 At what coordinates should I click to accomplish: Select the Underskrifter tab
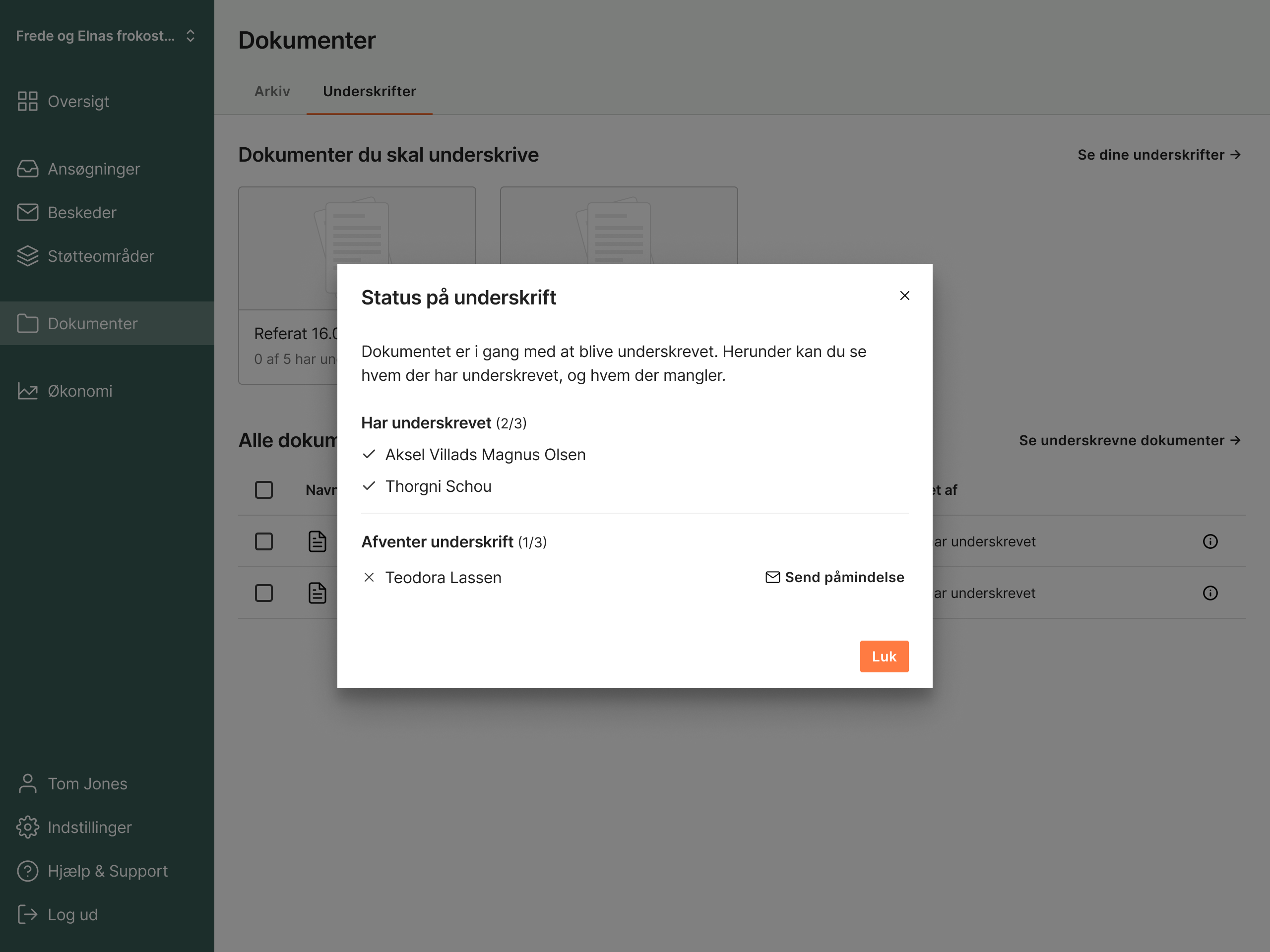pyautogui.click(x=369, y=92)
